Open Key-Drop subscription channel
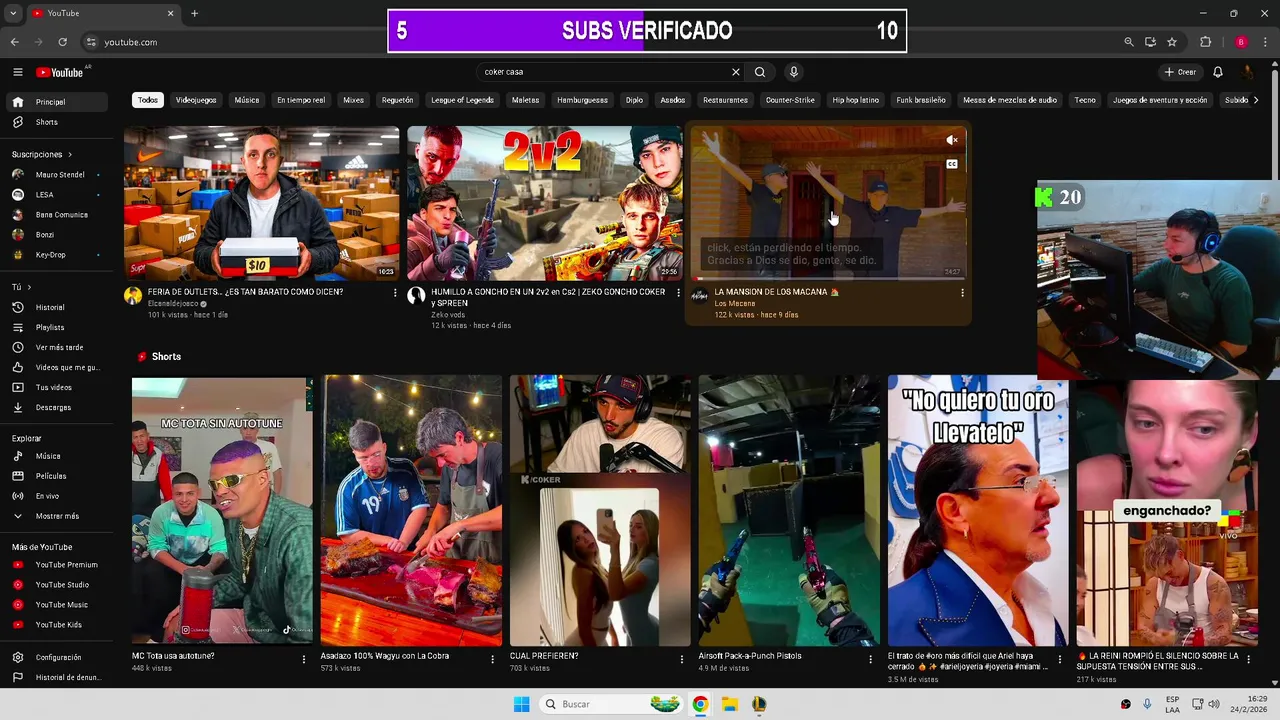The height and width of the screenshot is (720, 1280). [58, 255]
